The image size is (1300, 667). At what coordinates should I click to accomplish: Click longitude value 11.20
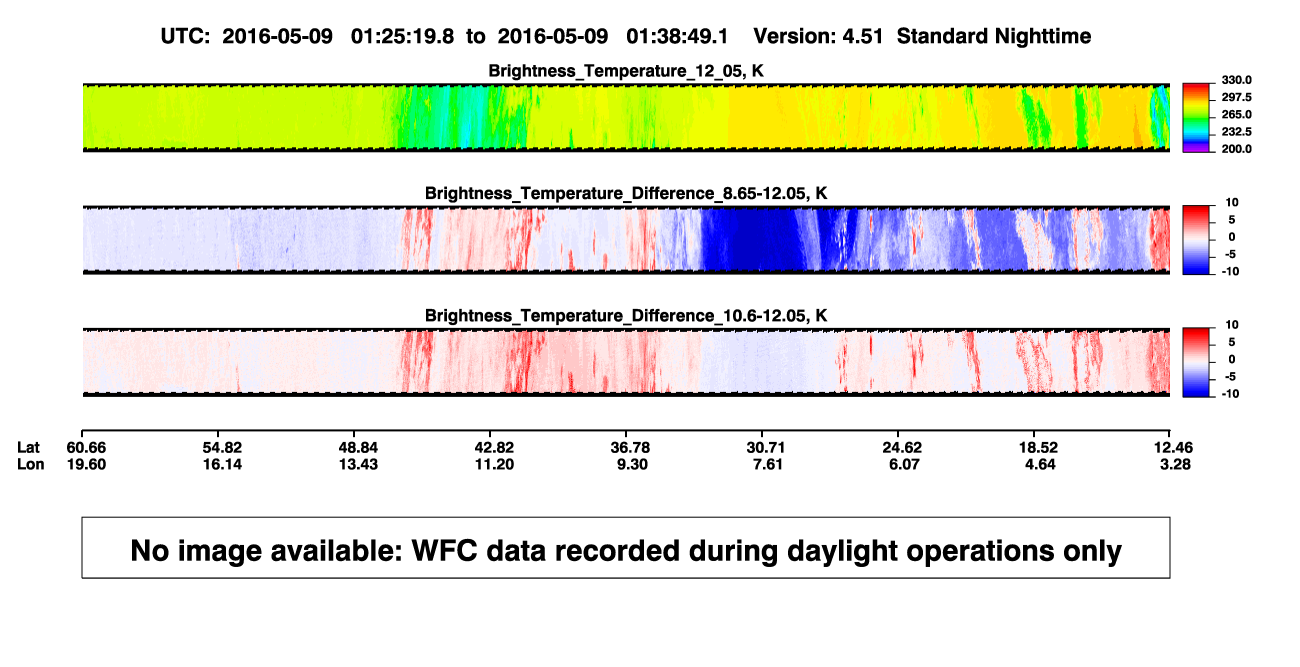tap(496, 464)
